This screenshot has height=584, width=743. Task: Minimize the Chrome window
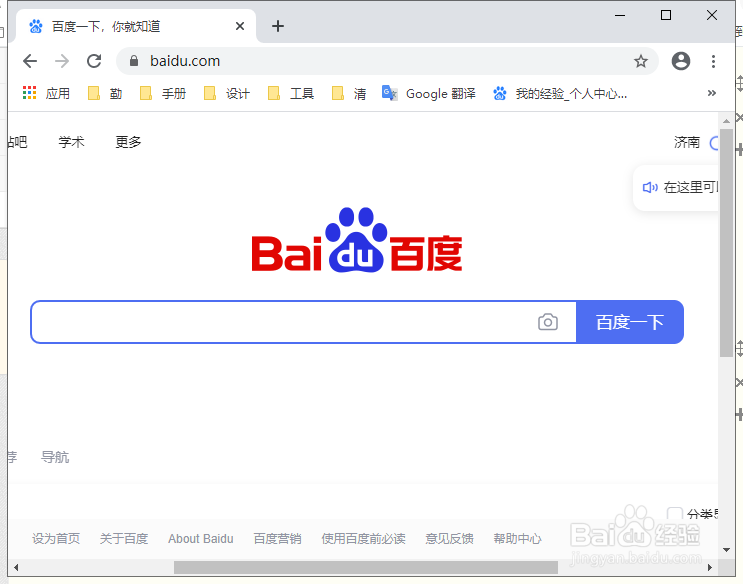(x=620, y=15)
